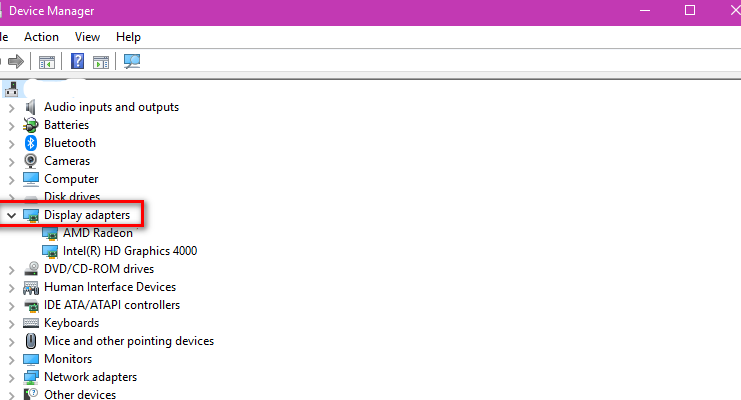The height and width of the screenshot is (400, 741).
Task: Select the Cameras label
Action: (x=67, y=161)
